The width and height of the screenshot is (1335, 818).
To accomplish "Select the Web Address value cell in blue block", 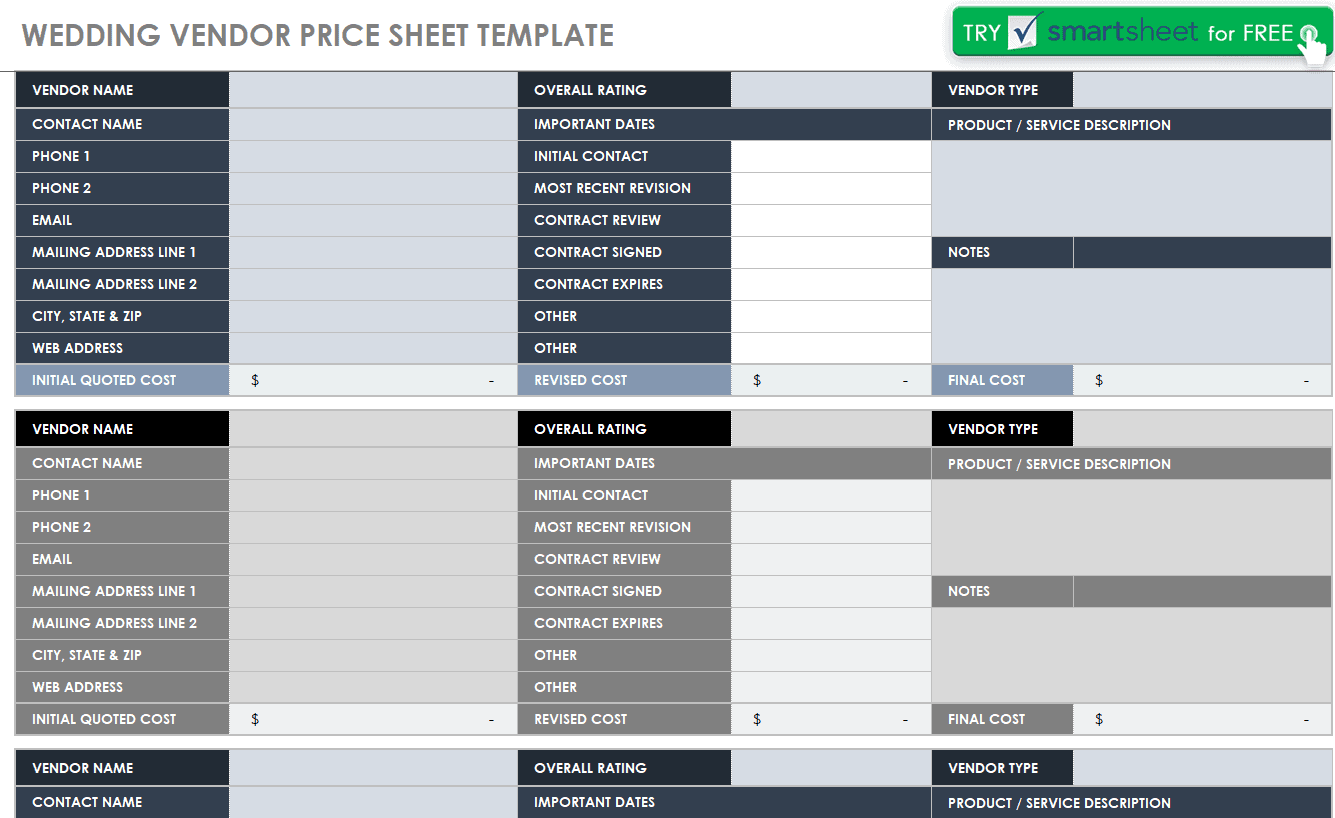I will tap(373, 348).
